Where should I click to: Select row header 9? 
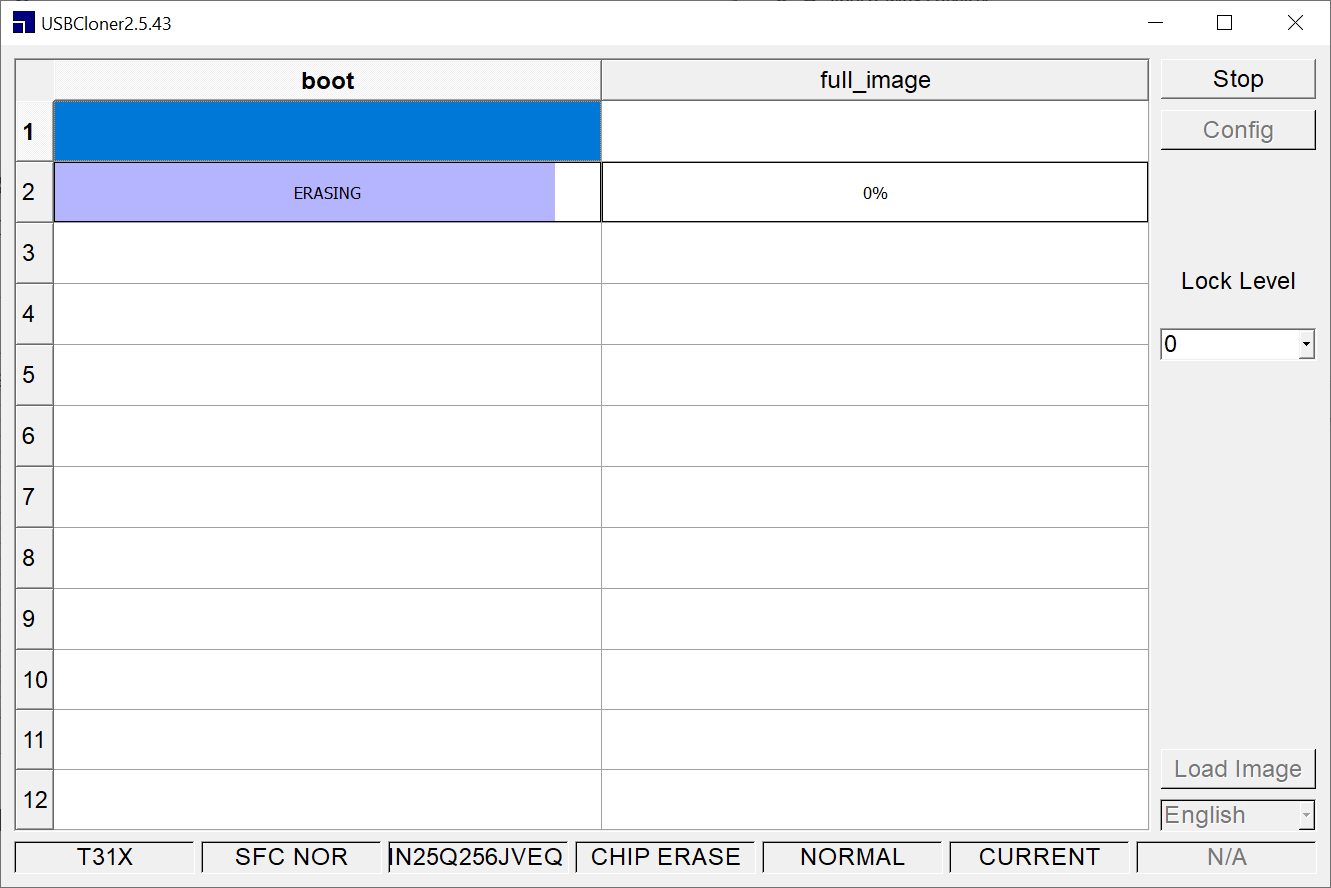(35, 619)
